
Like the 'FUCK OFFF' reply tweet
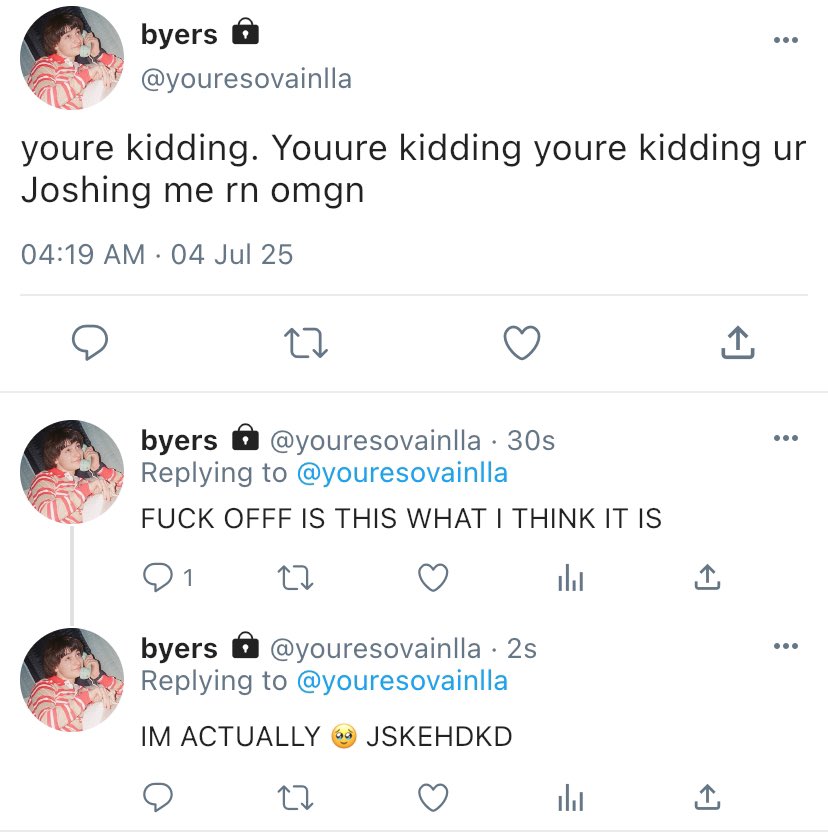[432, 577]
